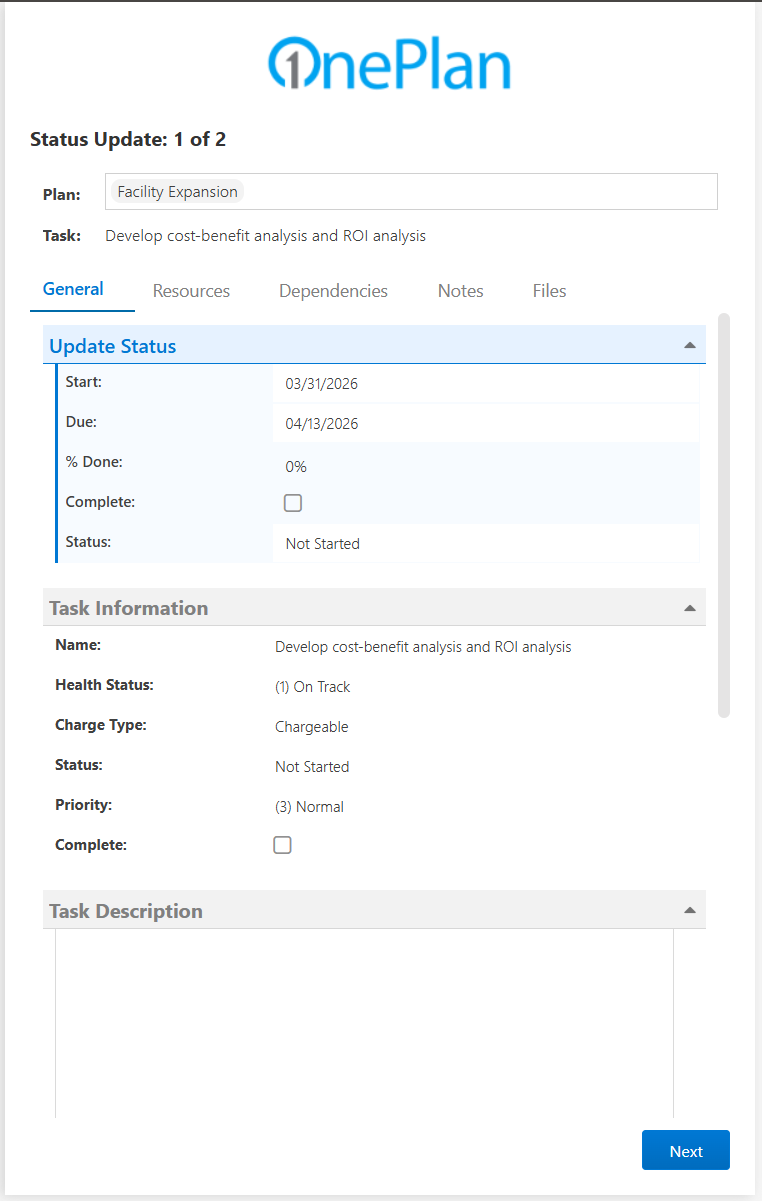Click the Priority value (3) Normal
This screenshot has width=762, height=1201.
[x=309, y=807]
